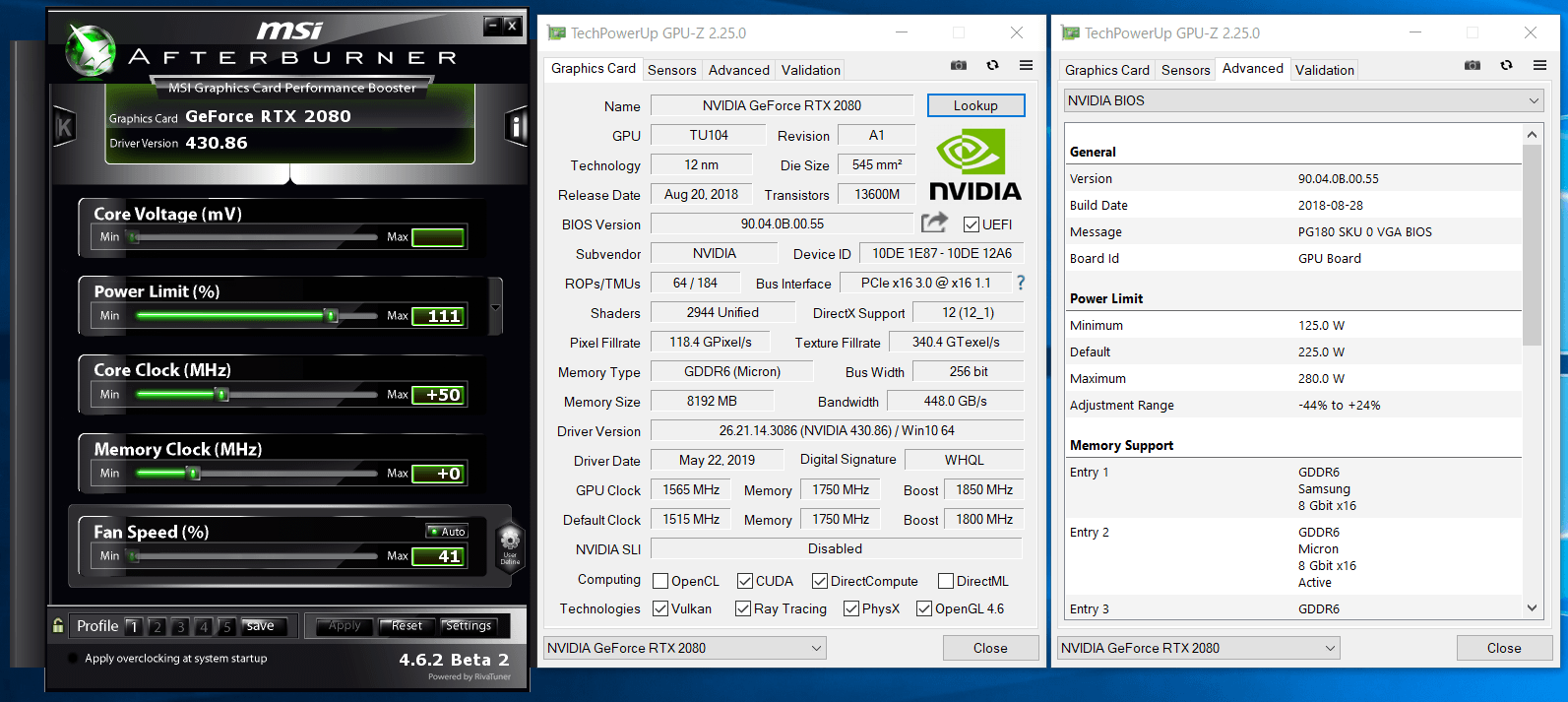This screenshot has width=1568, height=702.
Task: Expand Power Limit side arrow in Afterburner
Action: (x=495, y=307)
